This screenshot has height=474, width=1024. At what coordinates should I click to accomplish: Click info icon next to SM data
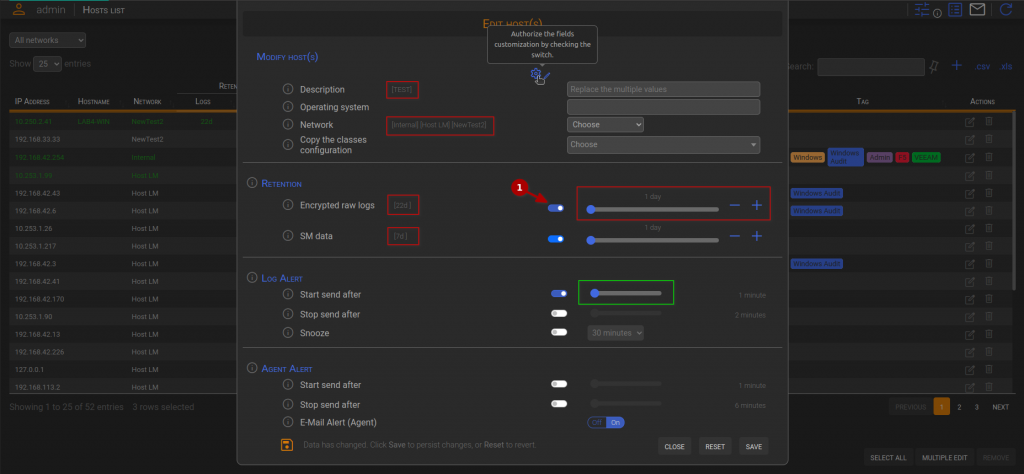point(288,236)
